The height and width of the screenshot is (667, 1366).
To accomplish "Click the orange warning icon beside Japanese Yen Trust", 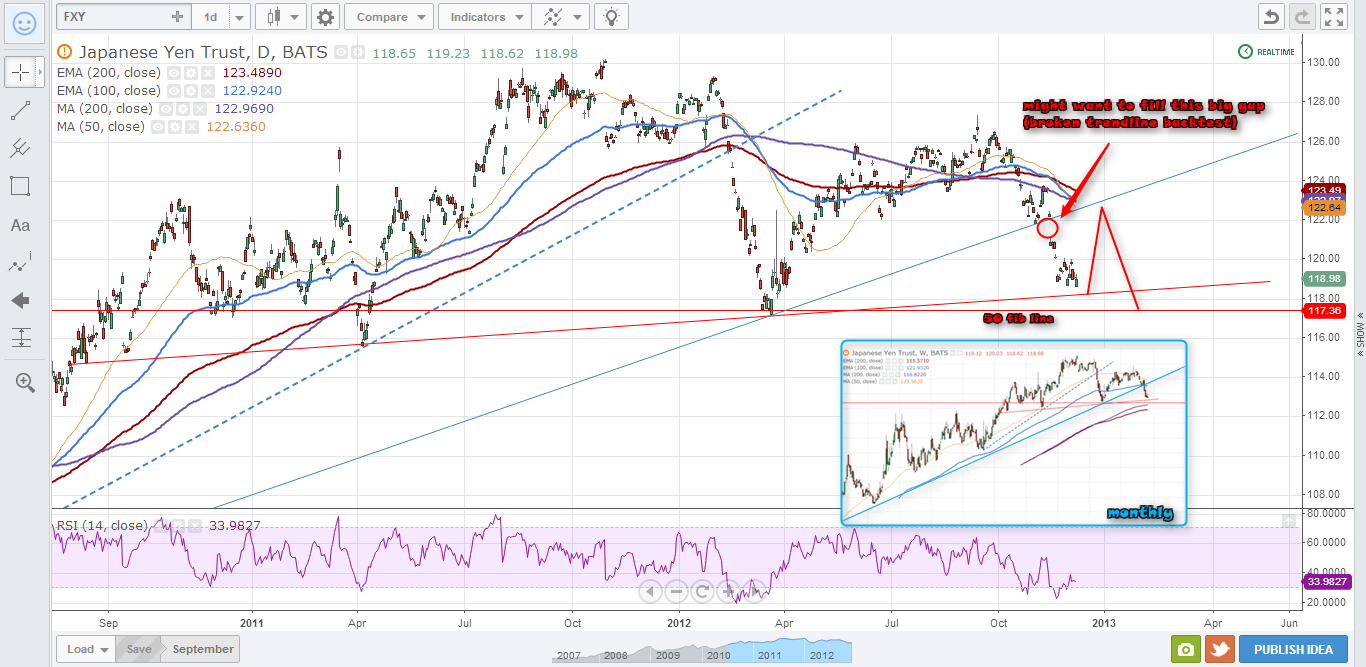I will [x=65, y=52].
